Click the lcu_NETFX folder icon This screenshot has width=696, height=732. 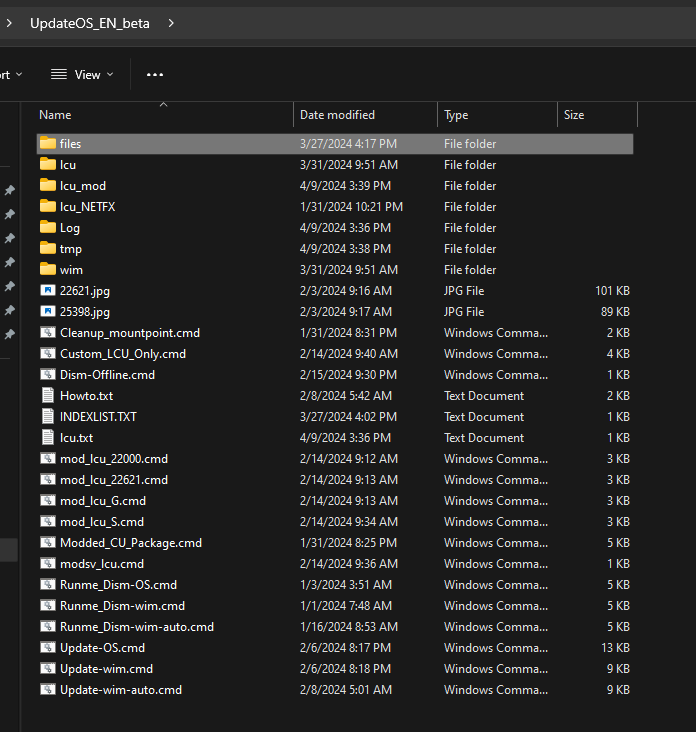pos(48,206)
